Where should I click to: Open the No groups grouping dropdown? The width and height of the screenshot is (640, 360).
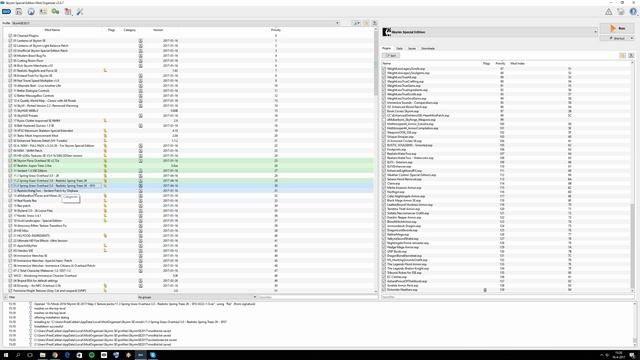(197, 297)
